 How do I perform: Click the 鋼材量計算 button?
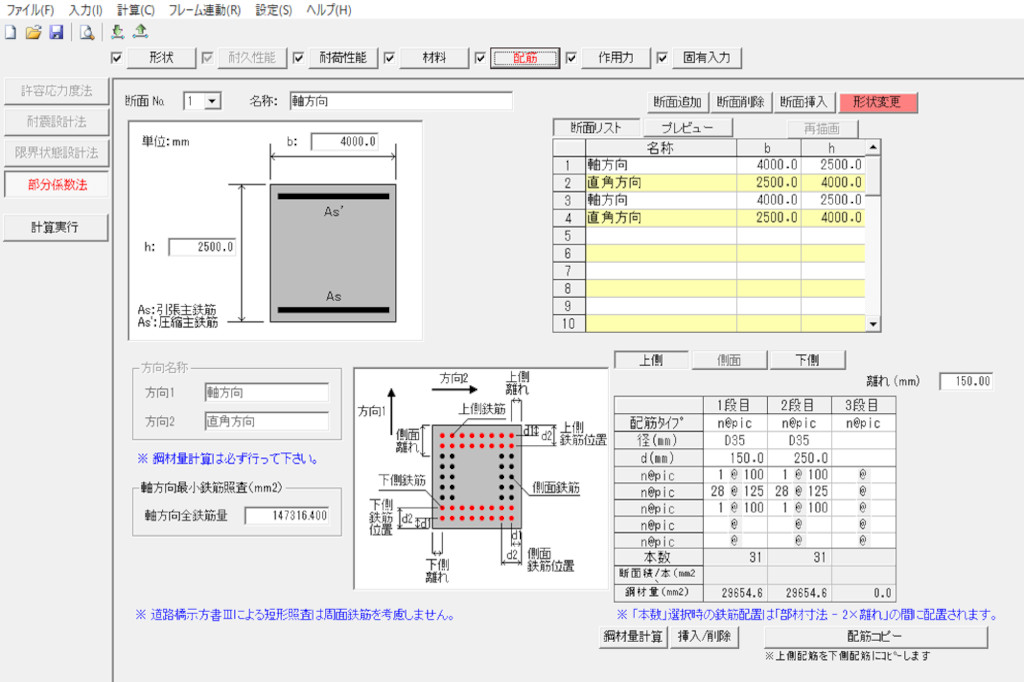[633, 636]
